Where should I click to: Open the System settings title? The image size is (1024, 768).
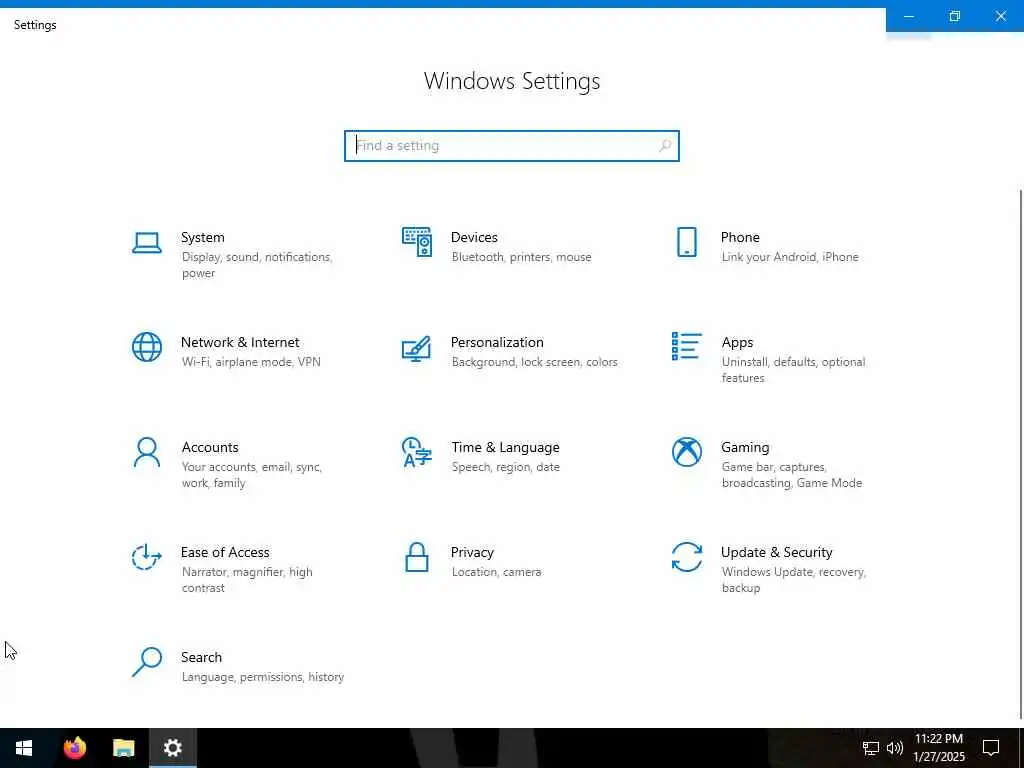[202, 237]
